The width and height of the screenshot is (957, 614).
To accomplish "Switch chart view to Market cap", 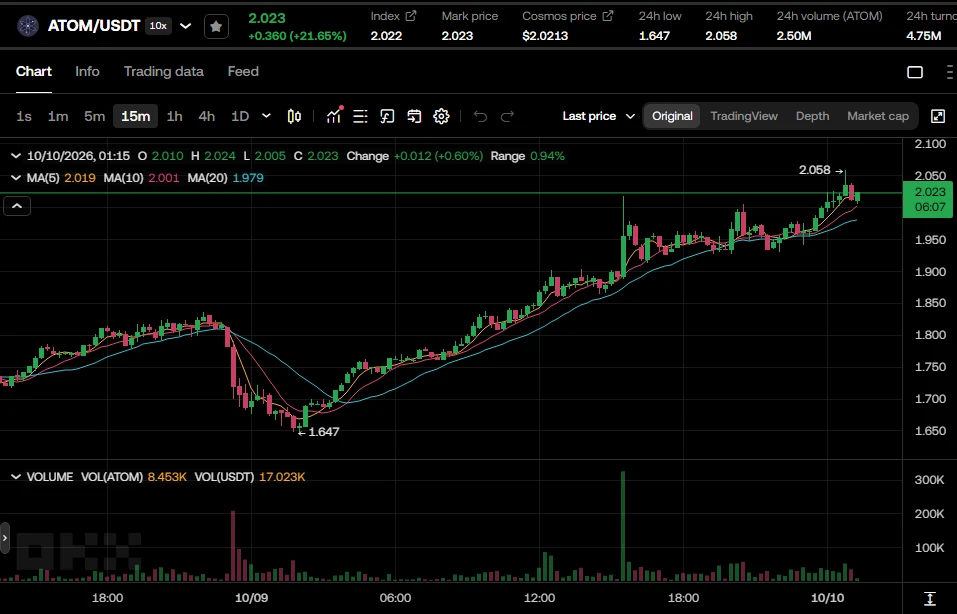I will click(878, 116).
